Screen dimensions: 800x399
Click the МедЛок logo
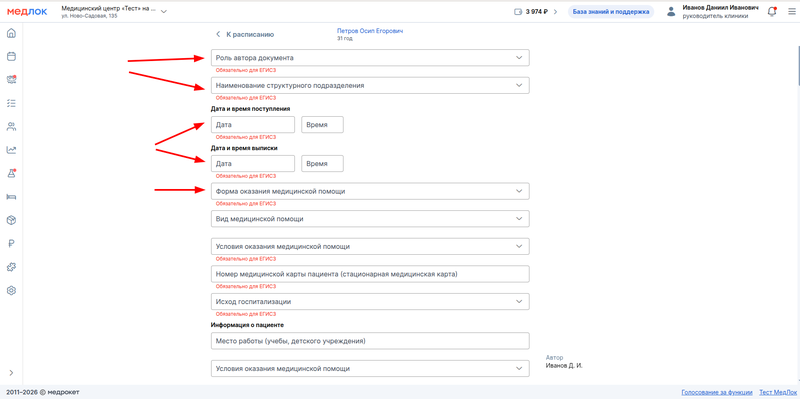[x=27, y=11]
